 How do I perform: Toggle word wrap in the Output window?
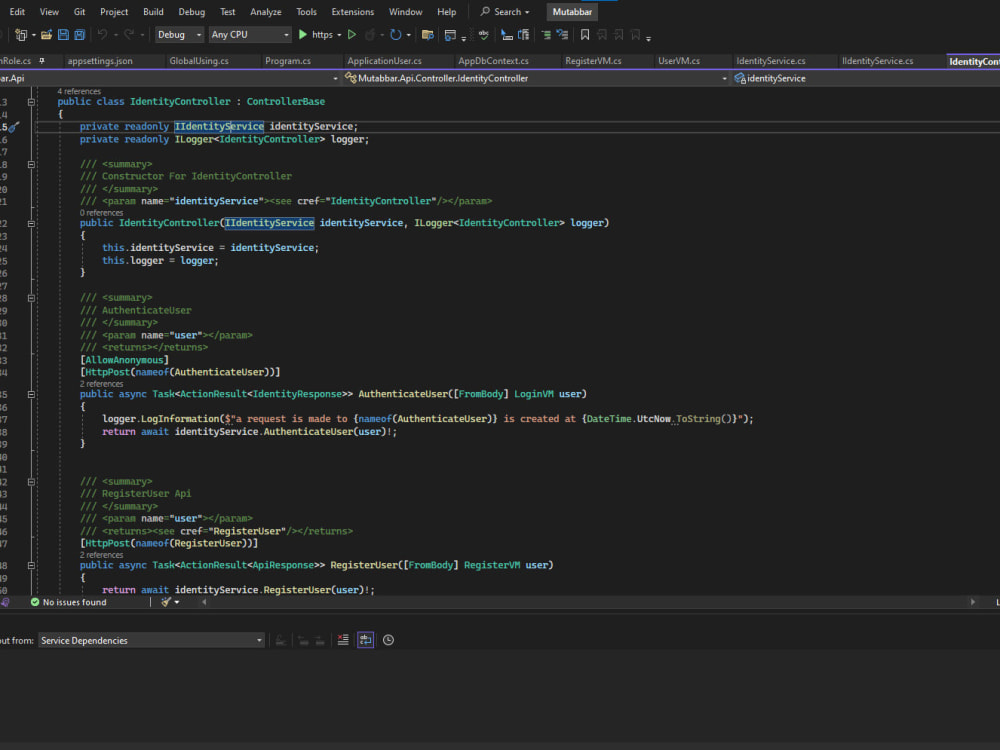(x=366, y=640)
